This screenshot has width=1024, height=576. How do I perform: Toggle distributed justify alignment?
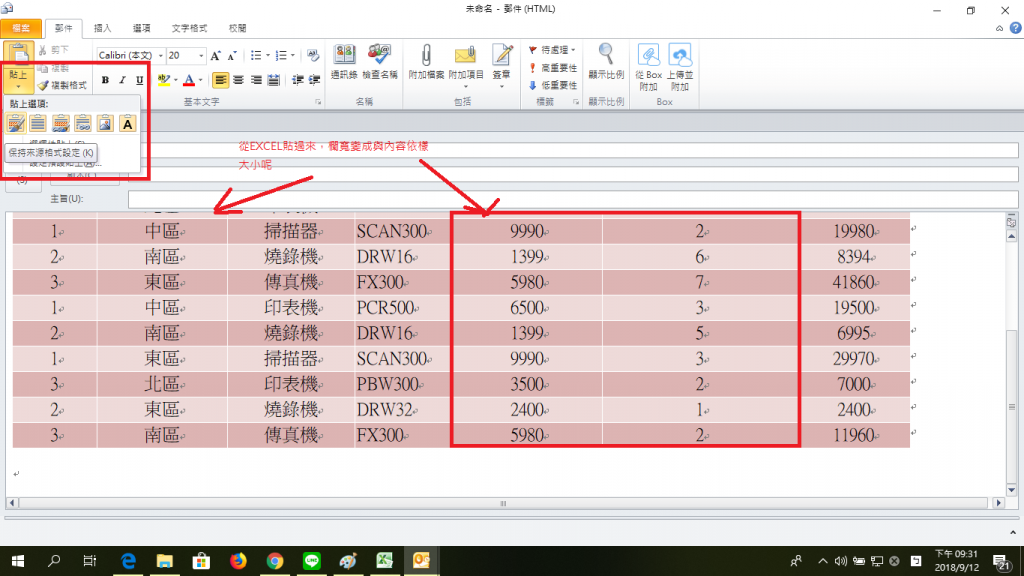point(274,80)
